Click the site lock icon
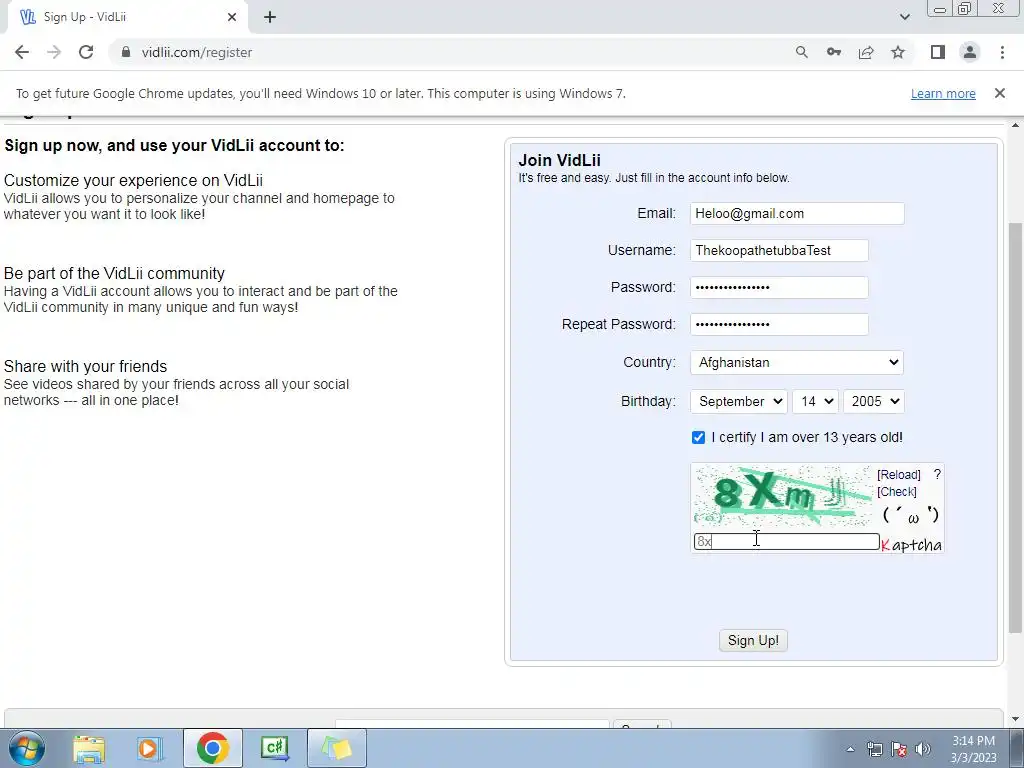Screen dimensions: 1024x768 pos(126,52)
